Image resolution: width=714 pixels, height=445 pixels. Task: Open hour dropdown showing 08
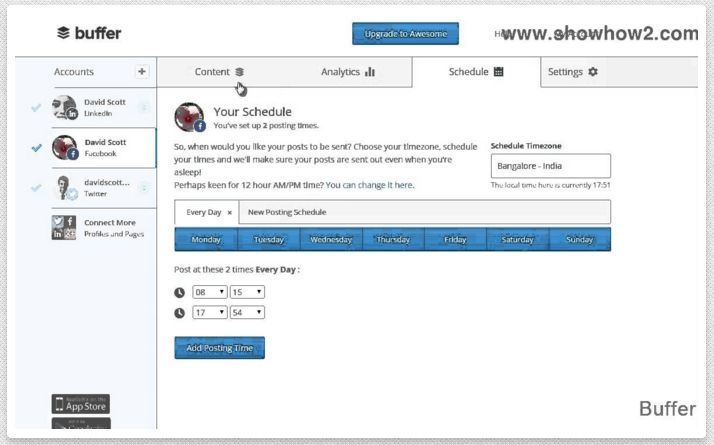210,292
